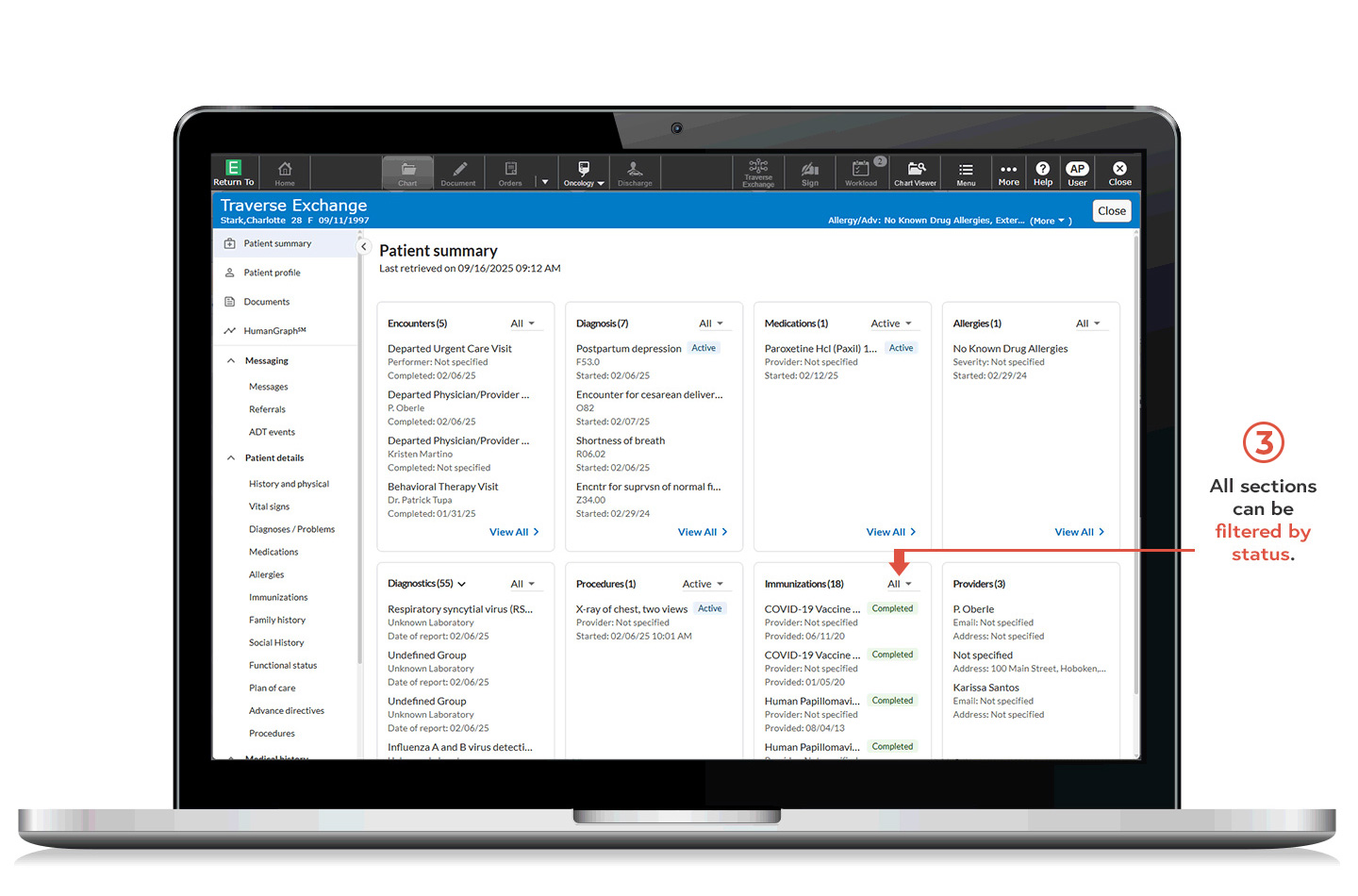Viewport: 1358px width, 896px height.
Task: Open the Medications Active filter dropdown
Action: (891, 323)
